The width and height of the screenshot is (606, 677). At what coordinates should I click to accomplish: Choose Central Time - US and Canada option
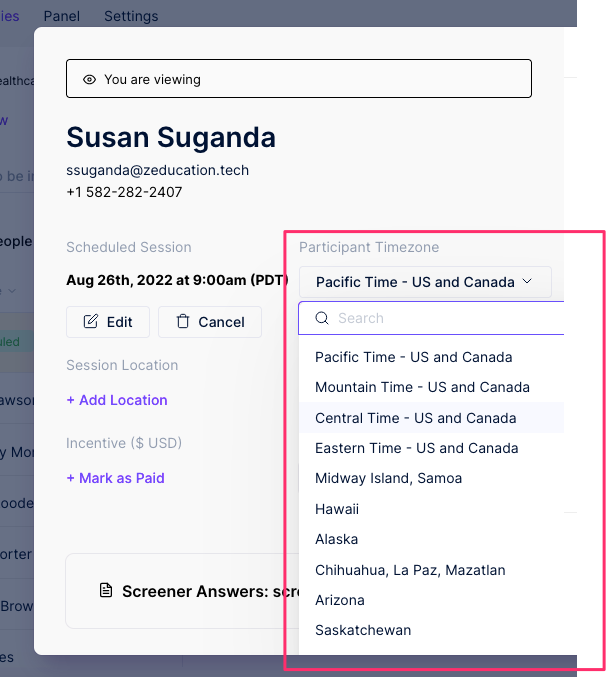[416, 418]
